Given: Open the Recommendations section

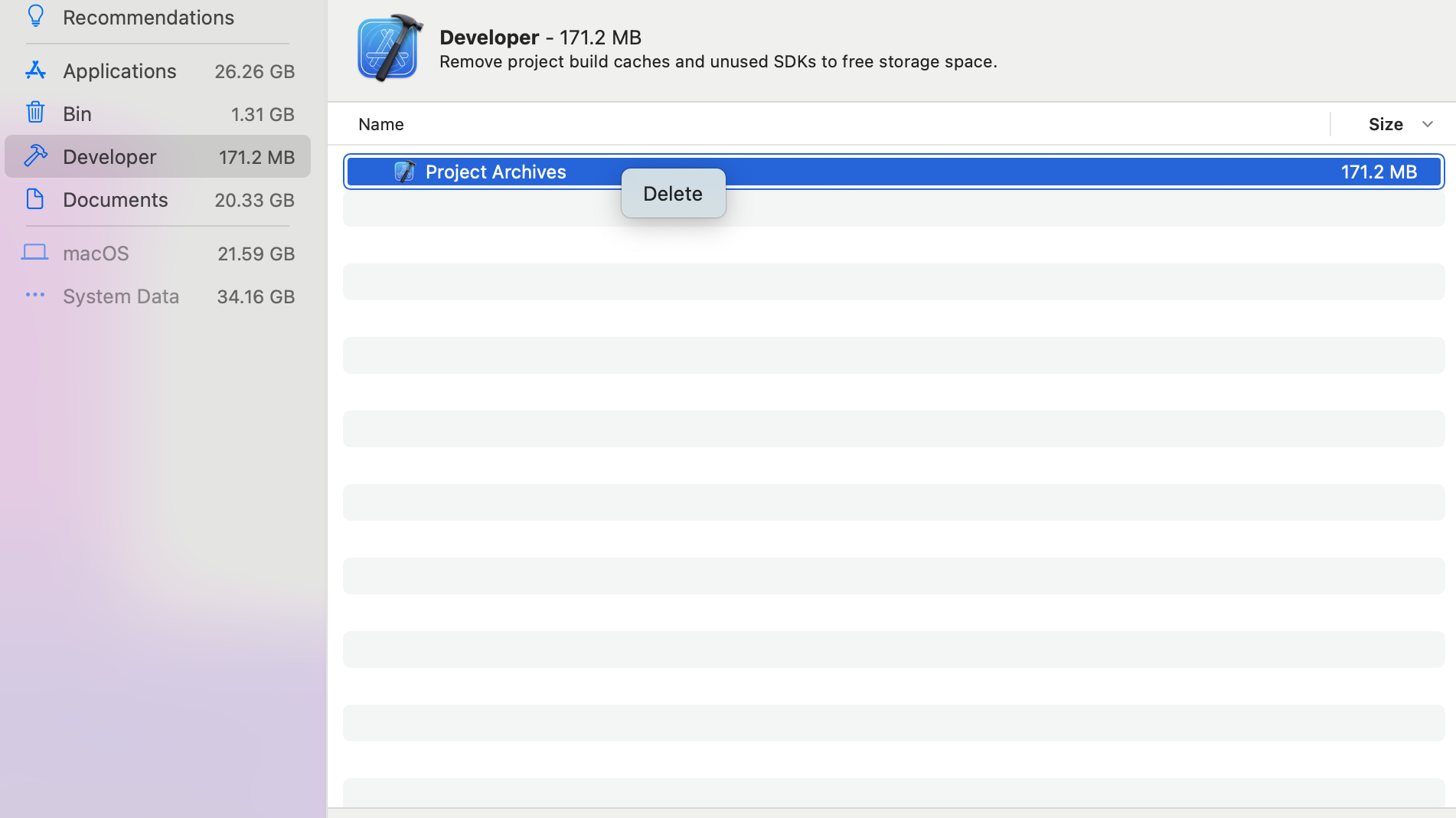Looking at the screenshot, I should (149, 17).
